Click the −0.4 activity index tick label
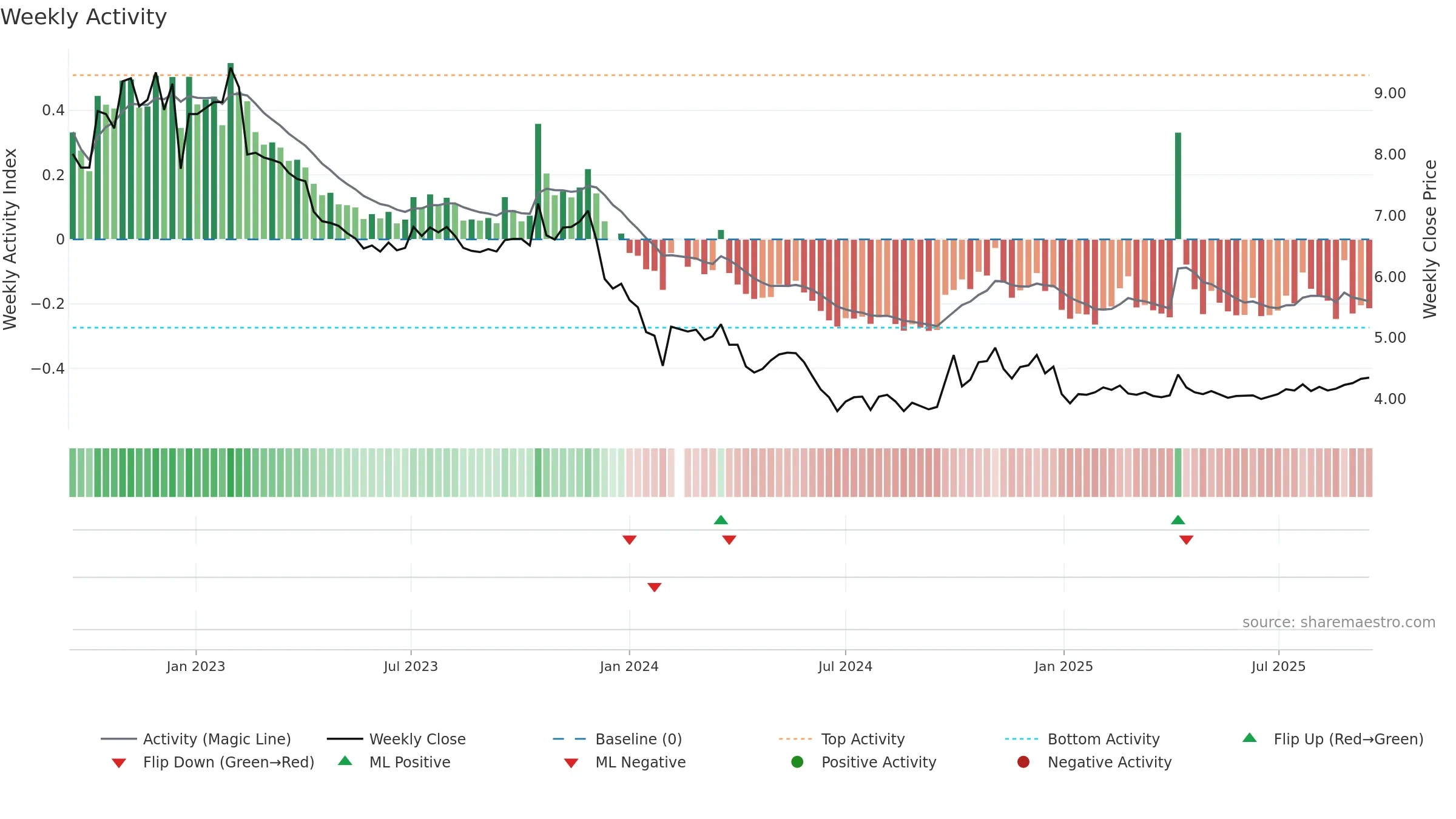1456x819 pixels. (48, 369)
